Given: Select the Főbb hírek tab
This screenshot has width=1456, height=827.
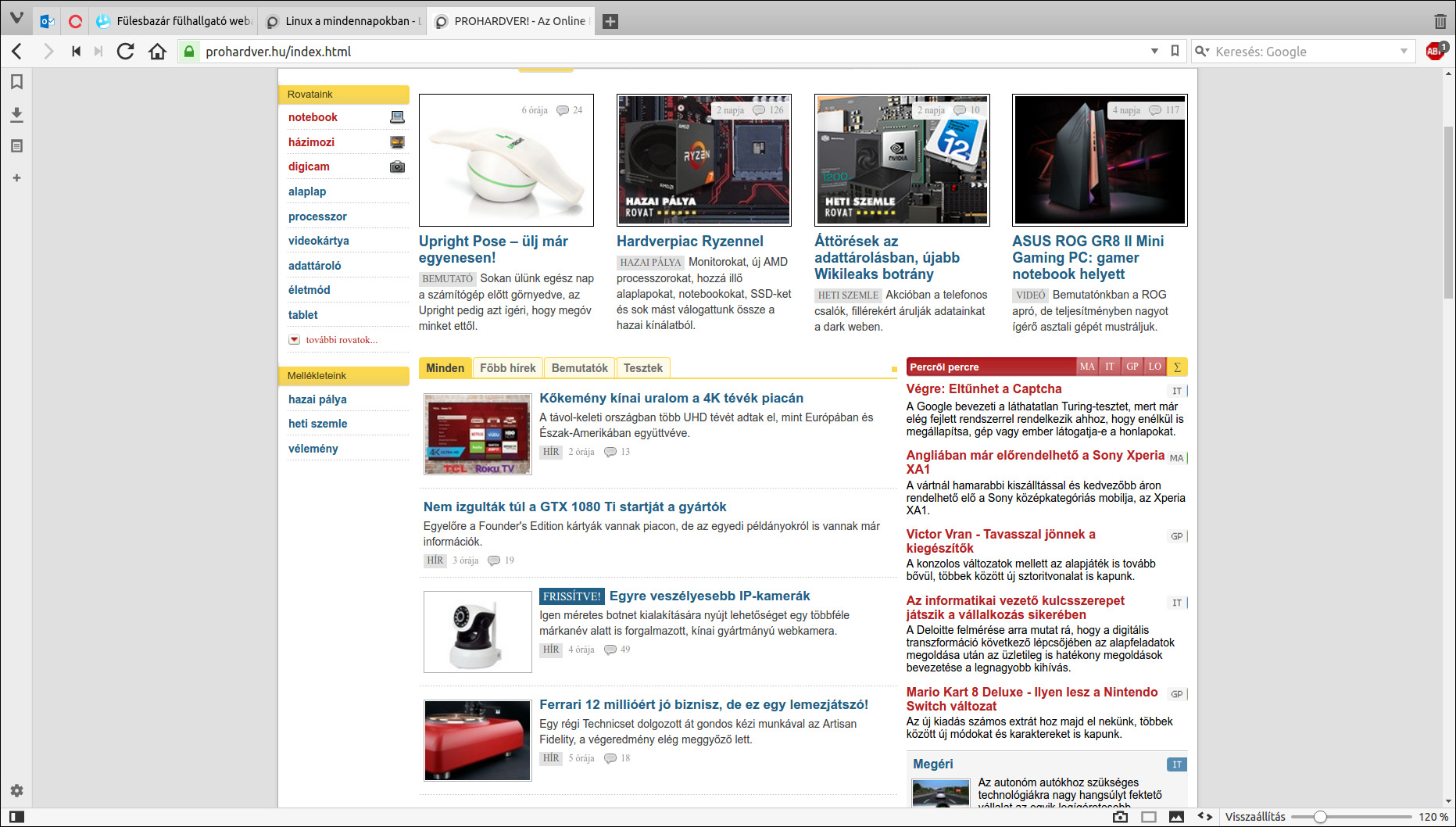Looking at the screenshot, I should click(x=508, y=368).
